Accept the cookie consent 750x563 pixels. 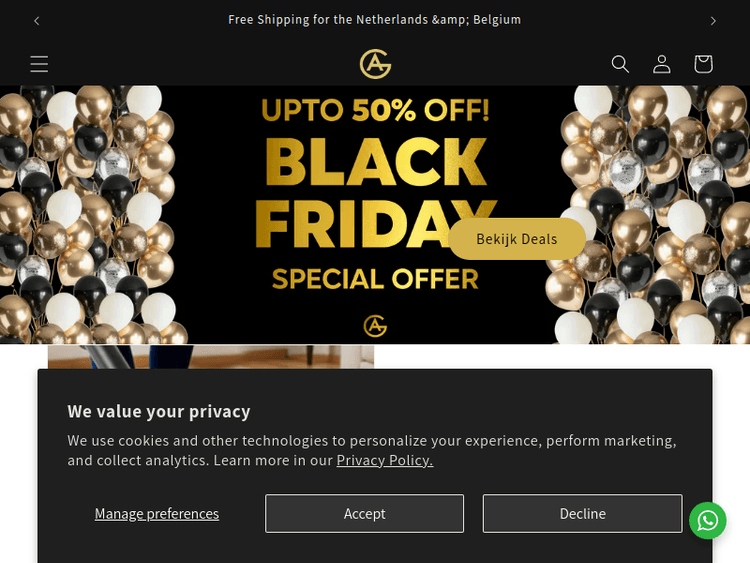[x=364, y=513]
